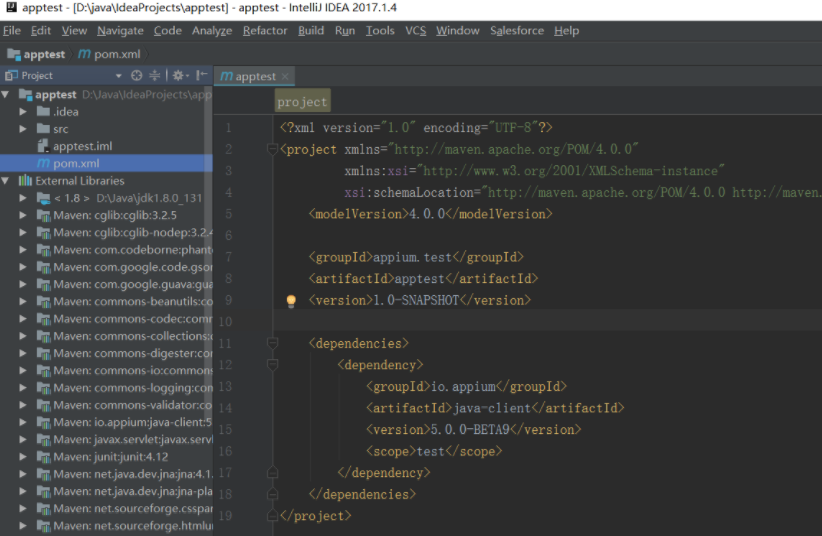Click the fold end marker at line 17
The image size is (822, 536).
(272, 473)
